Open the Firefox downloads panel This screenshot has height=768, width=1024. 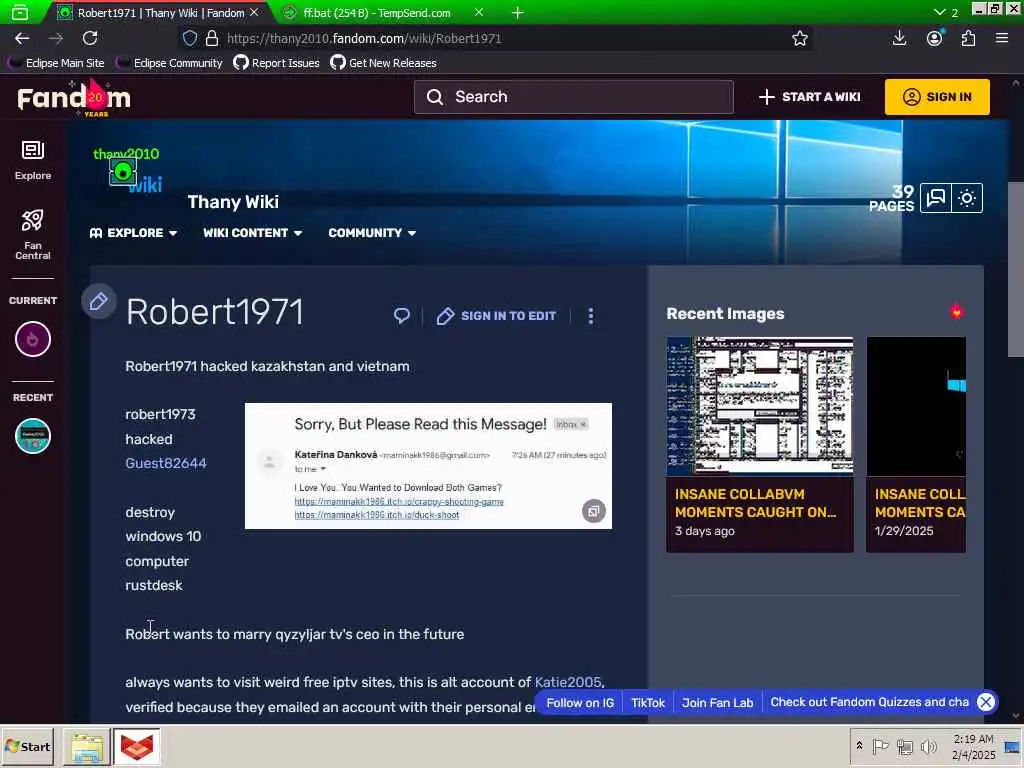point(899,39)
